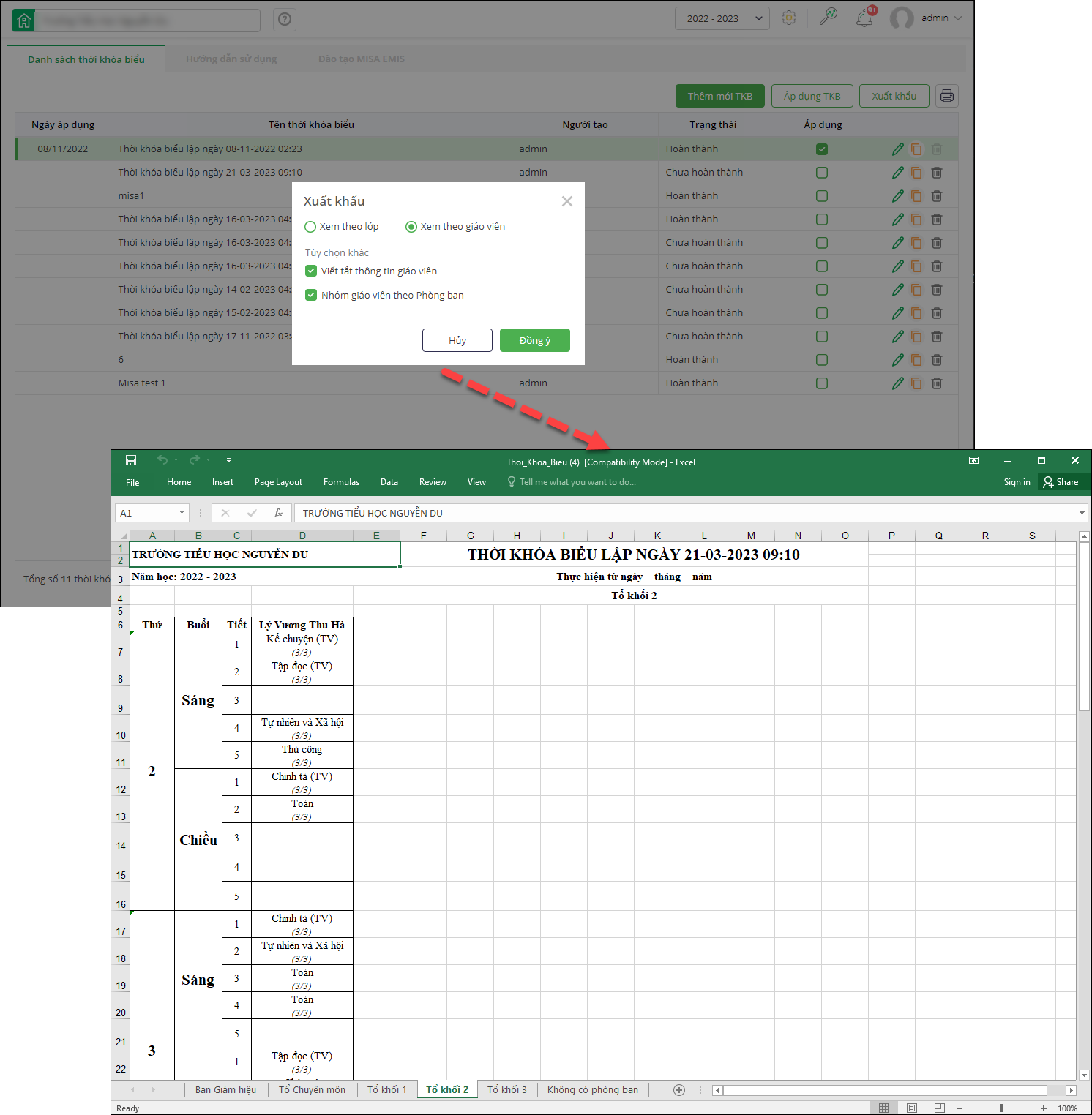Click the Undo arrow in Excel
This screenshot has width=1092, height=1115.
[162, 460]
